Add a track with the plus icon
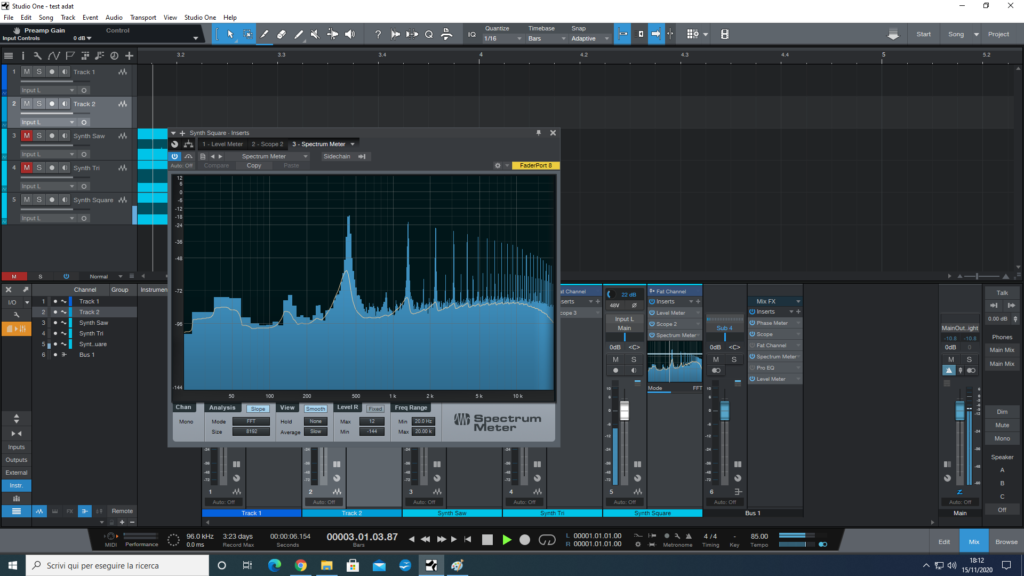The image size is (1024, 576). coord(129,56)
